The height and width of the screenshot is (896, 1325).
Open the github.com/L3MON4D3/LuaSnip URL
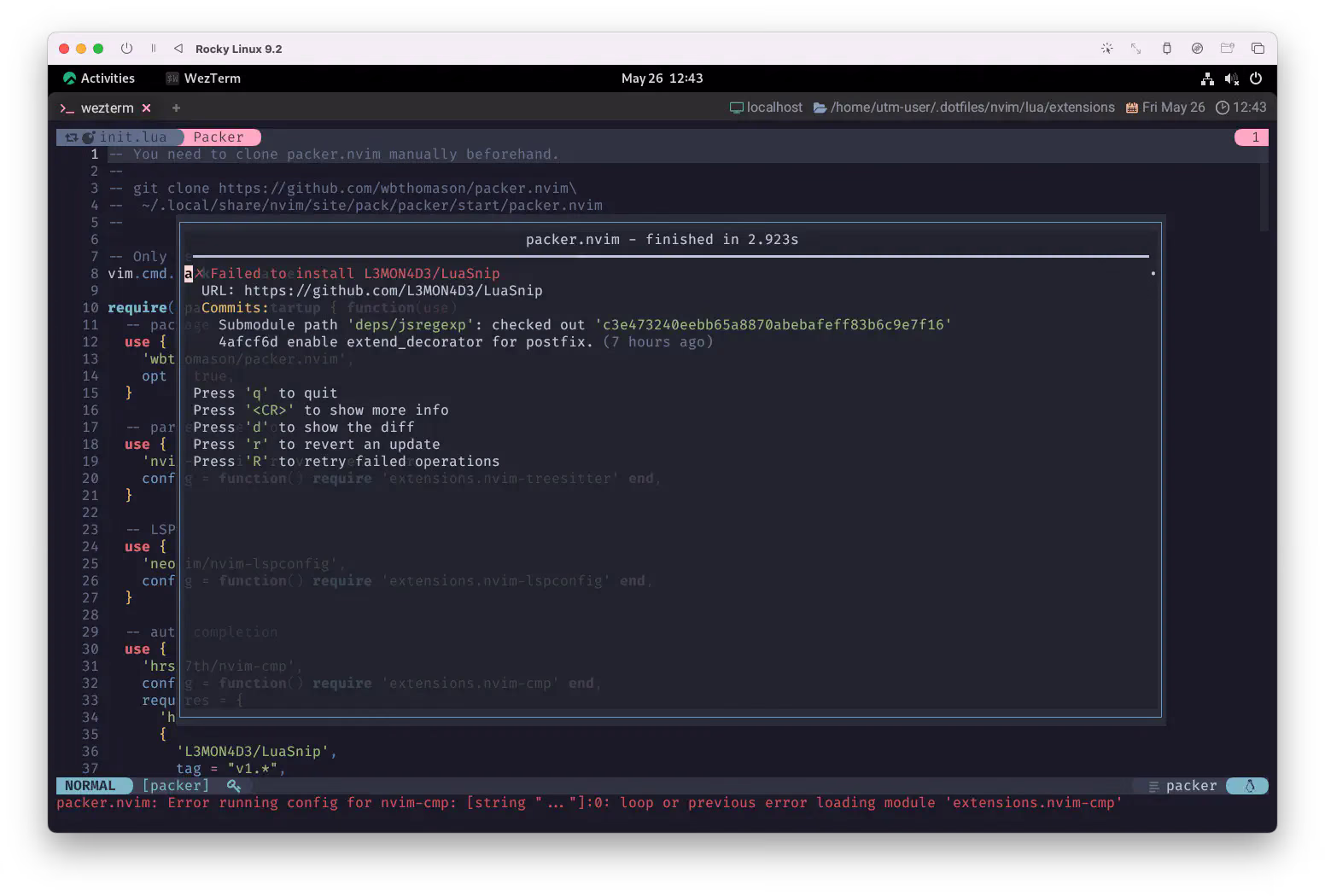[394, 291]
